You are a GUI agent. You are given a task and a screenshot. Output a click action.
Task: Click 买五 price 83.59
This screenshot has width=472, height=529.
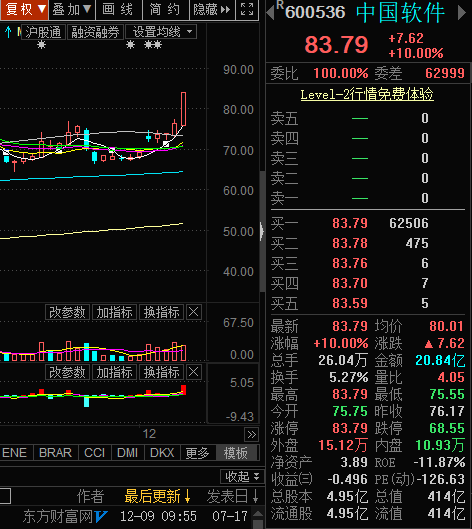[350, 303]
